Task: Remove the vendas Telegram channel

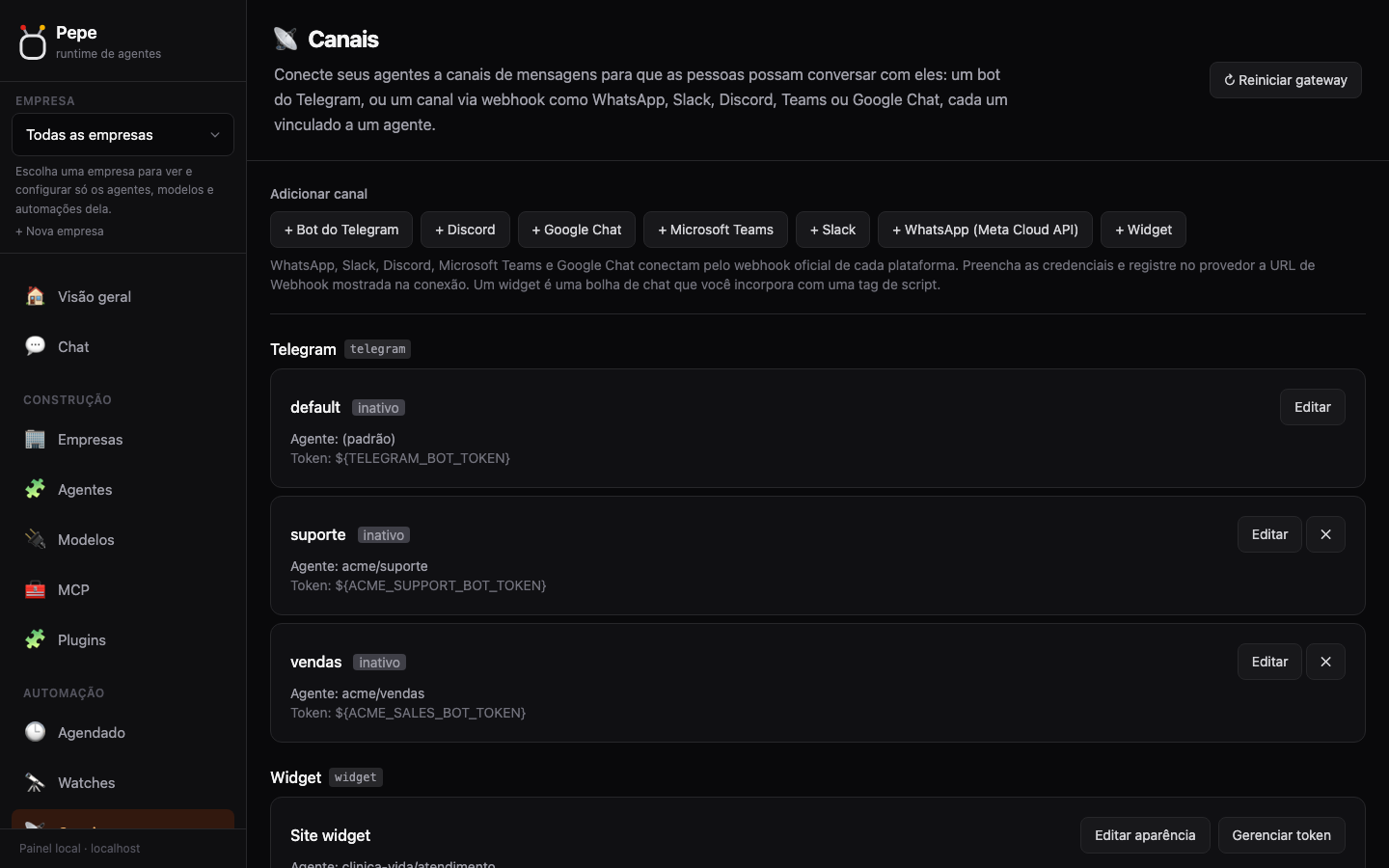Action: [x=1325, y=662]
